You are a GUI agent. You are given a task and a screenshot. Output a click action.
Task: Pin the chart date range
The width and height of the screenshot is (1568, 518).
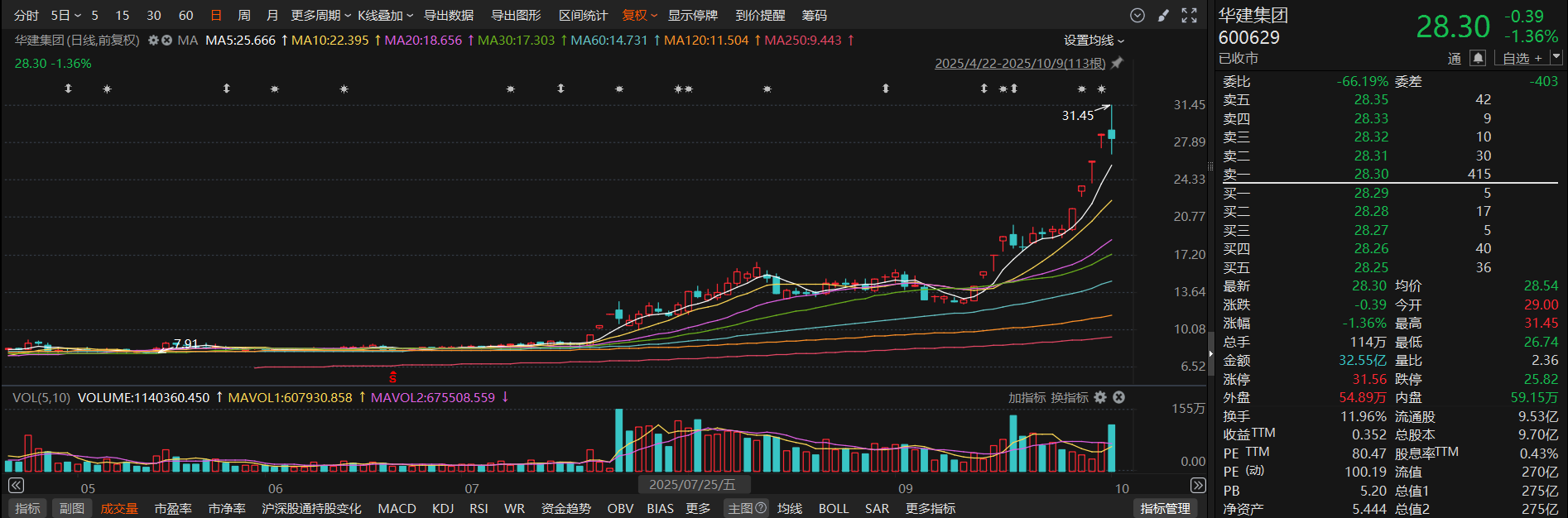1117,63
